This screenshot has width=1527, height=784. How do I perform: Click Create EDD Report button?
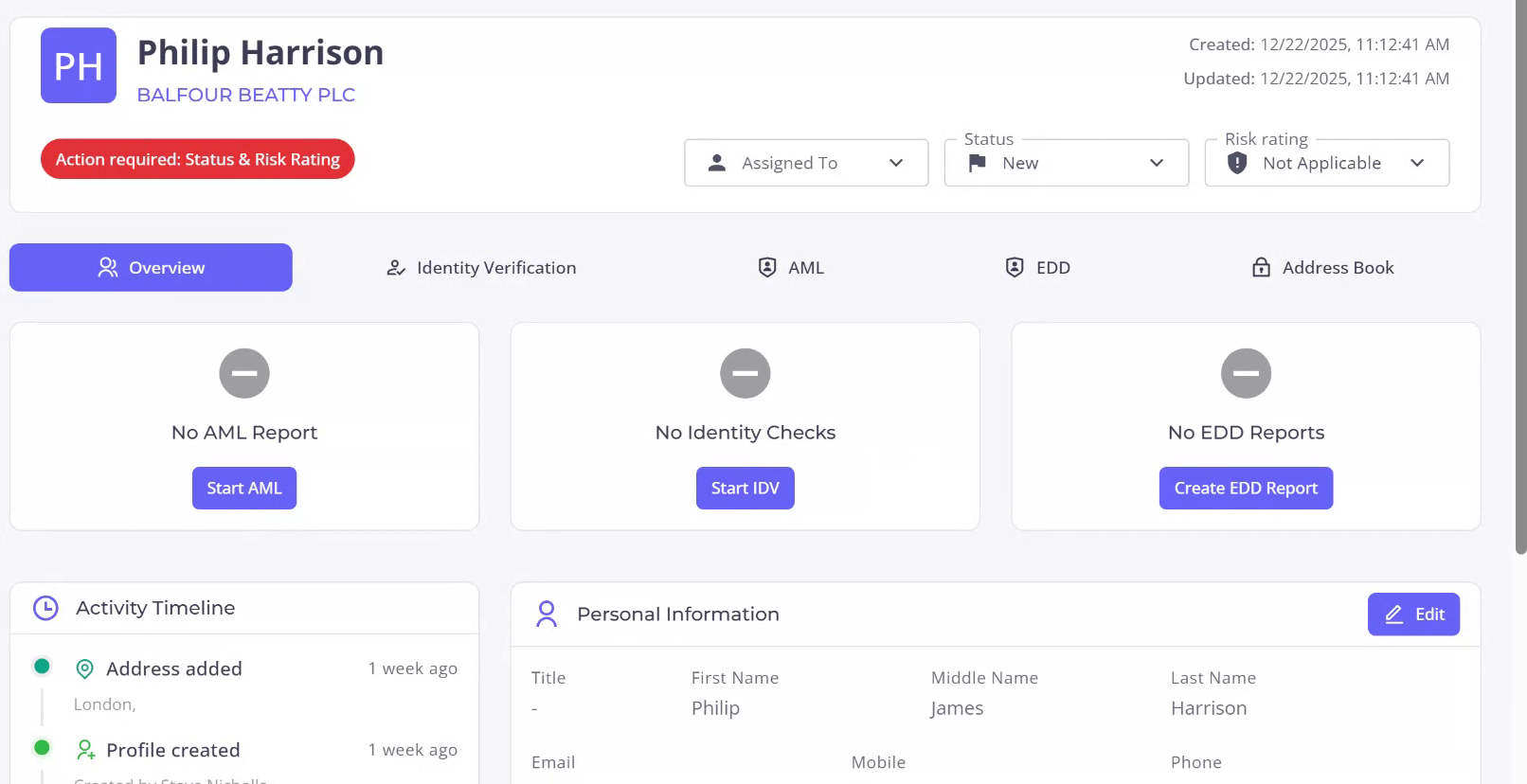[x=1246, y=489]
